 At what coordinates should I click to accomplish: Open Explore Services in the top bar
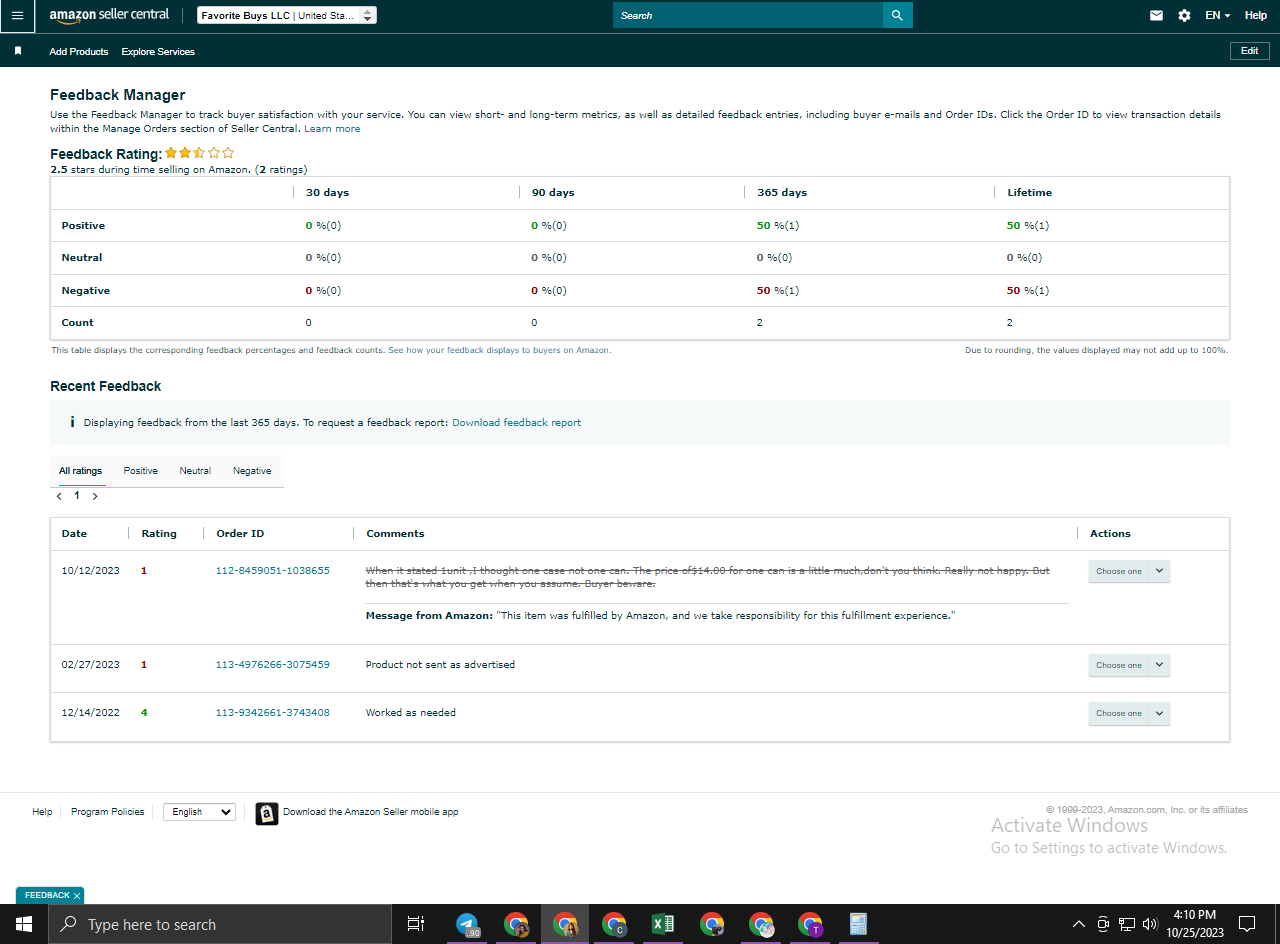(158, 51)
